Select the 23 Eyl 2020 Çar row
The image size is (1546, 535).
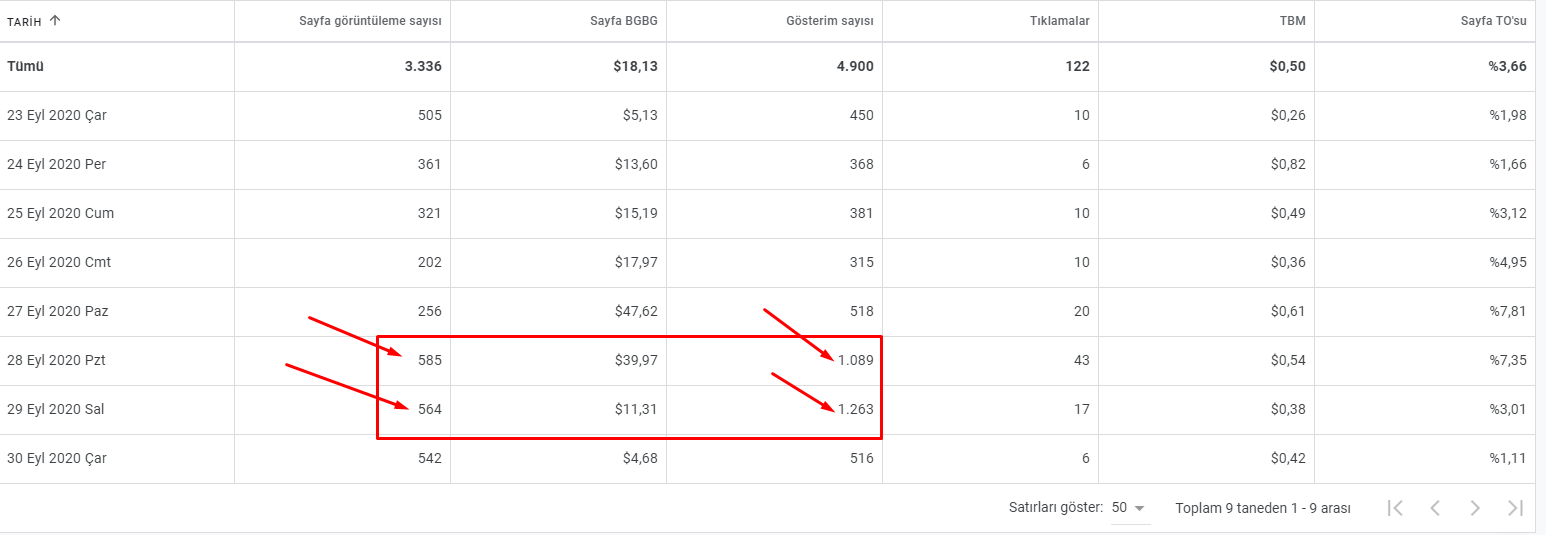768,116
